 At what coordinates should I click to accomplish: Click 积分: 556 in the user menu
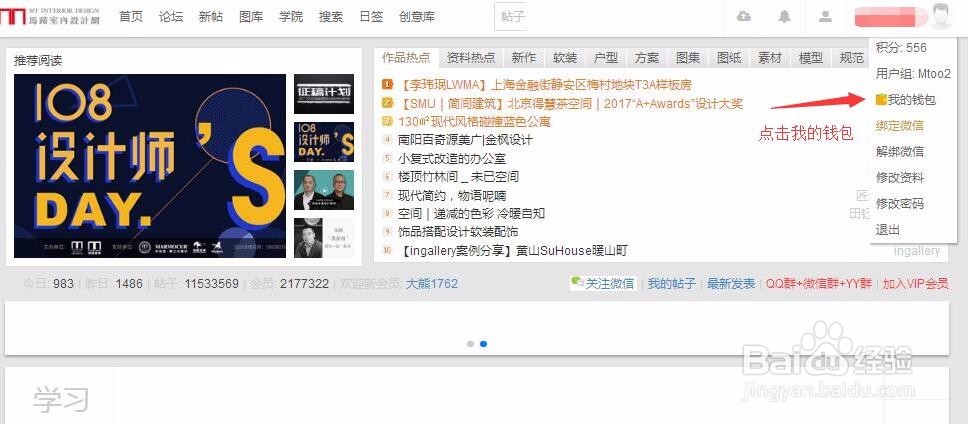[x=901, y=48]
